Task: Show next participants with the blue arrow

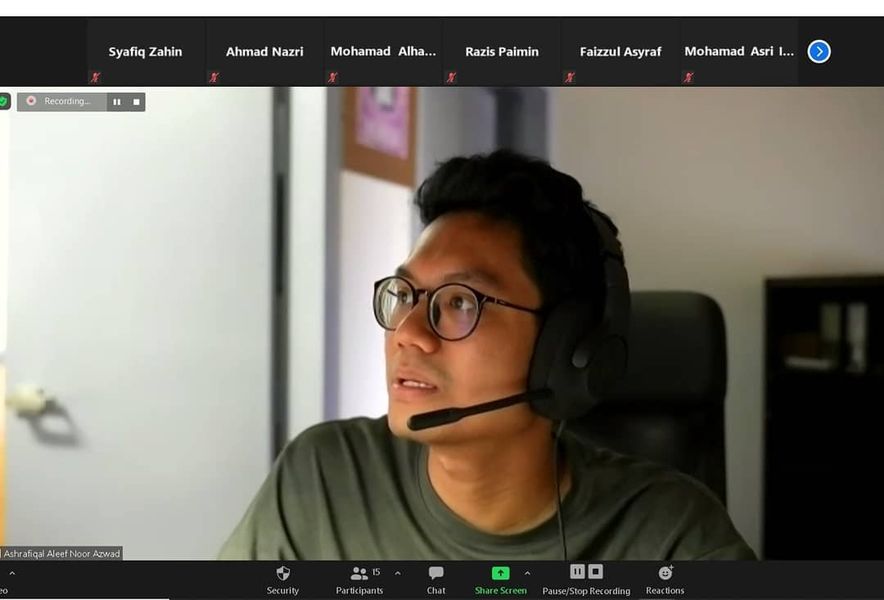Action: click(819, 51)
